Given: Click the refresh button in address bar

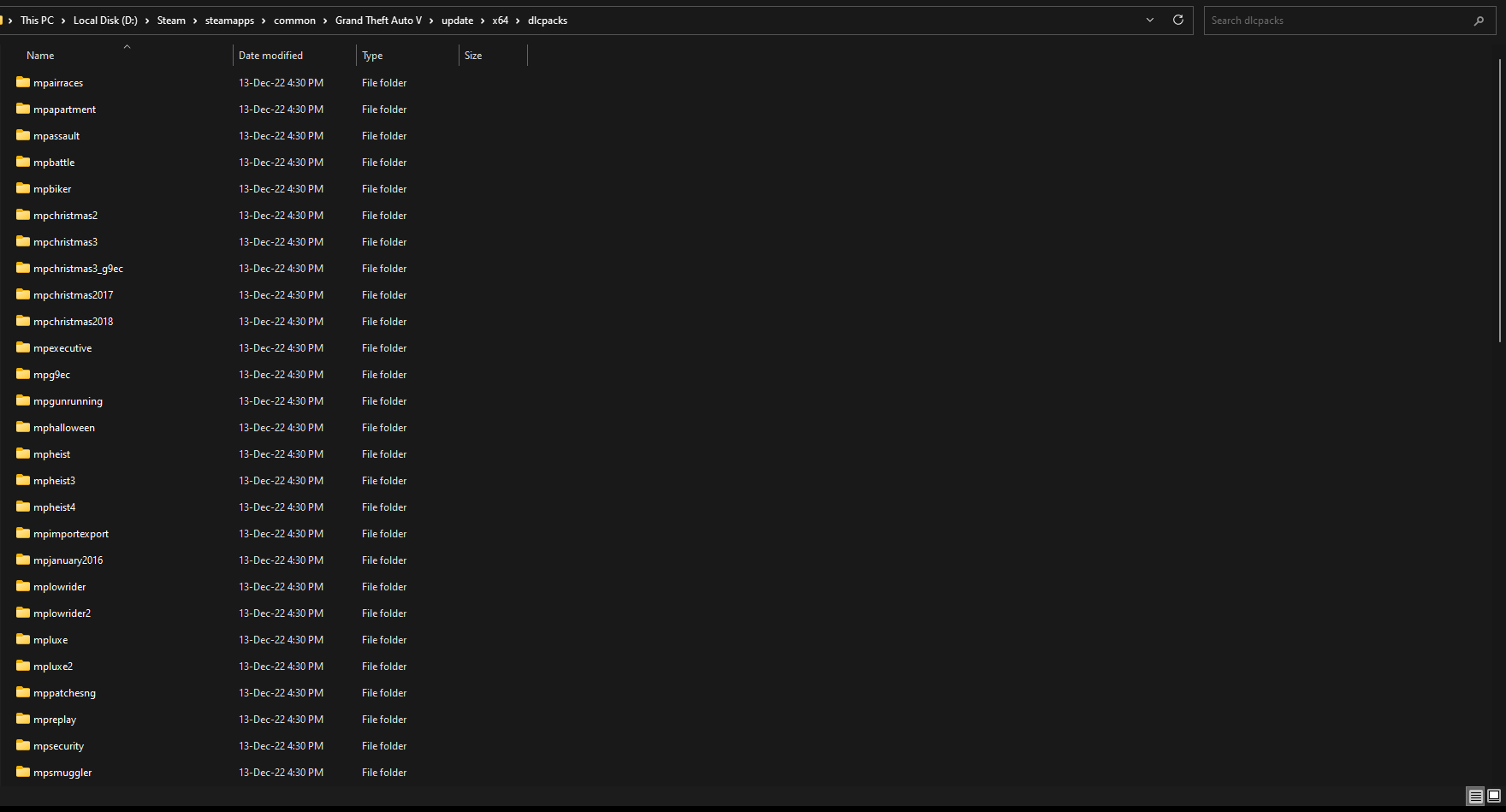Looking at the screenshot, I should pos(1178,20).
